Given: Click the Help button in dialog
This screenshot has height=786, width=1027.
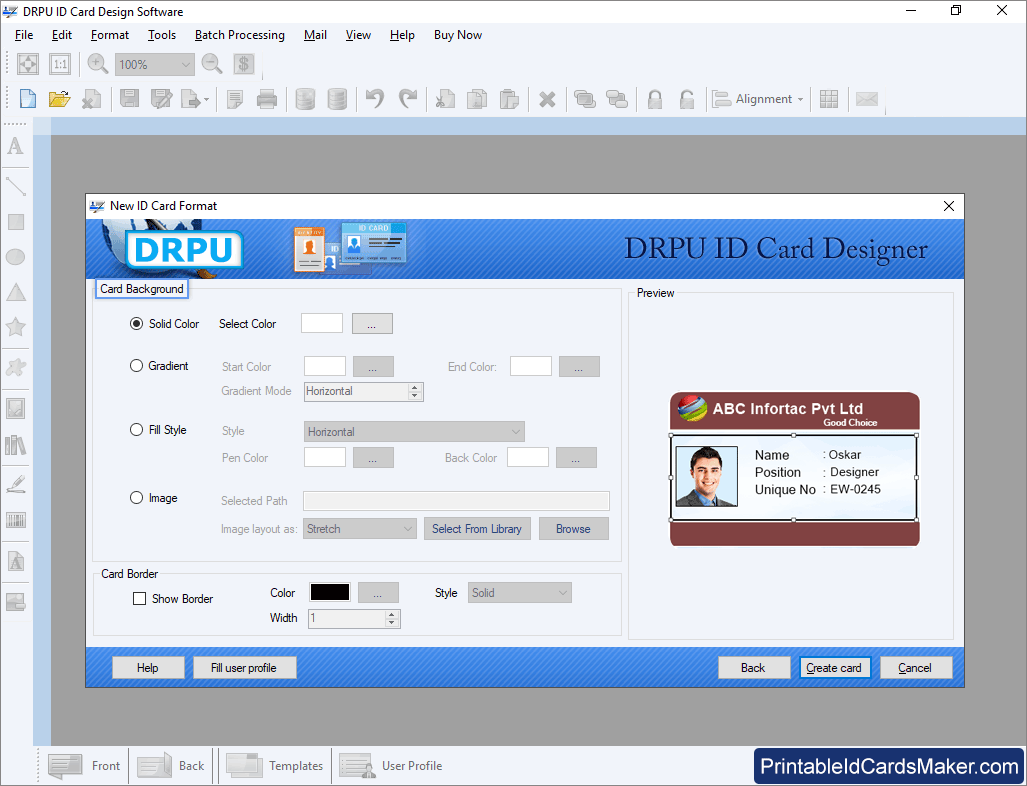Looking at the screenshot, I should [148, 667].
